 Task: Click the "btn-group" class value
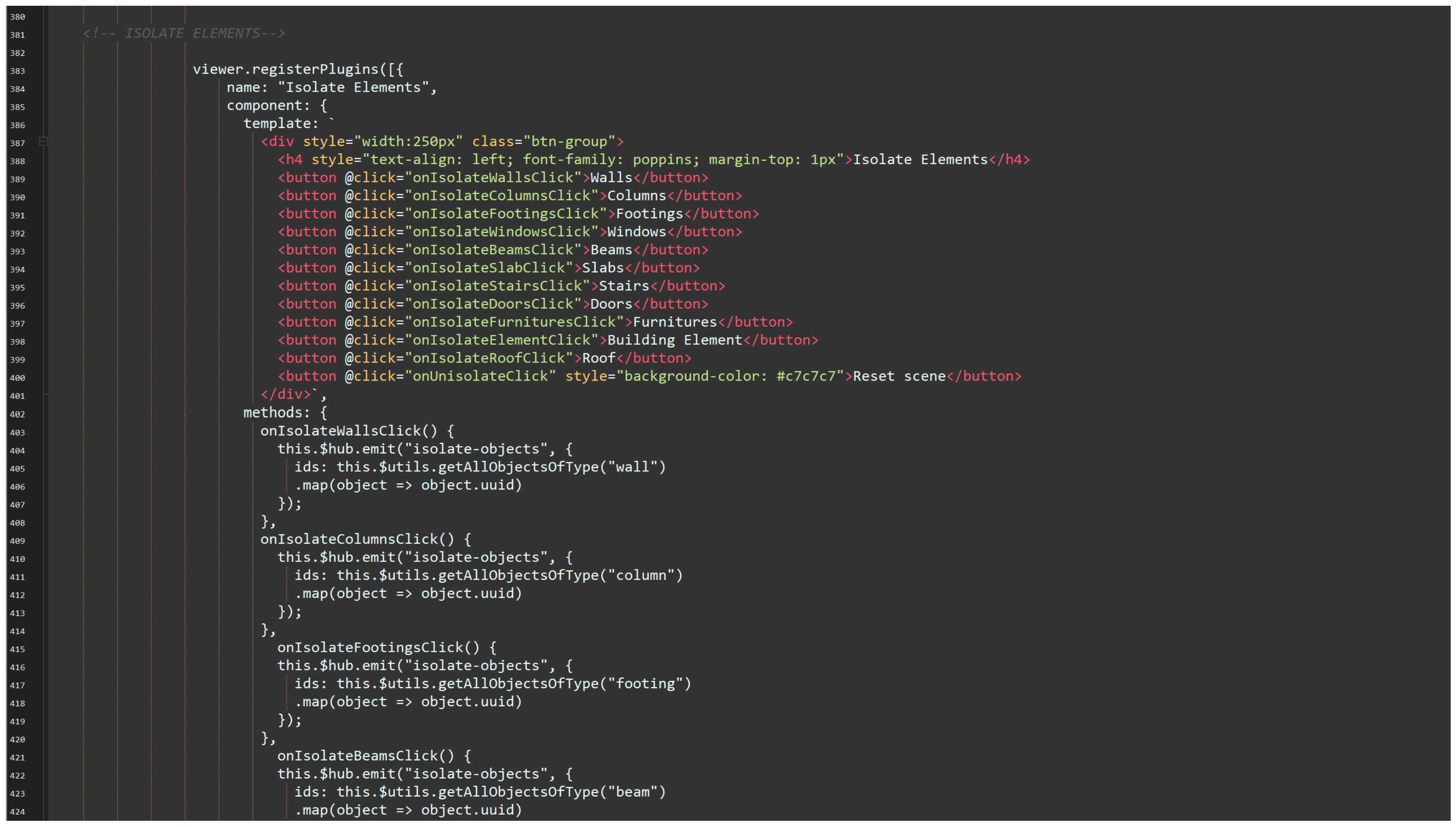pos(569,142)
